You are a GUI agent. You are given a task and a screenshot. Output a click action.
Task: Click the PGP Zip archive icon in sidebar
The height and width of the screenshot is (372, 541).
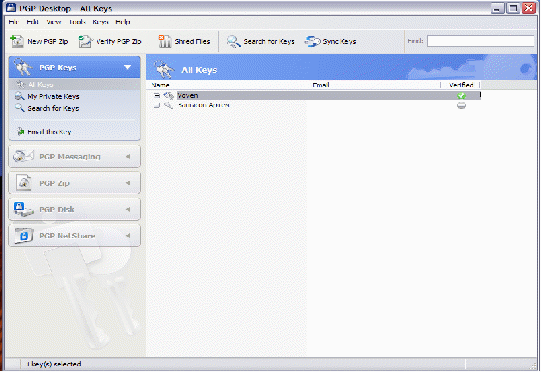24,183
